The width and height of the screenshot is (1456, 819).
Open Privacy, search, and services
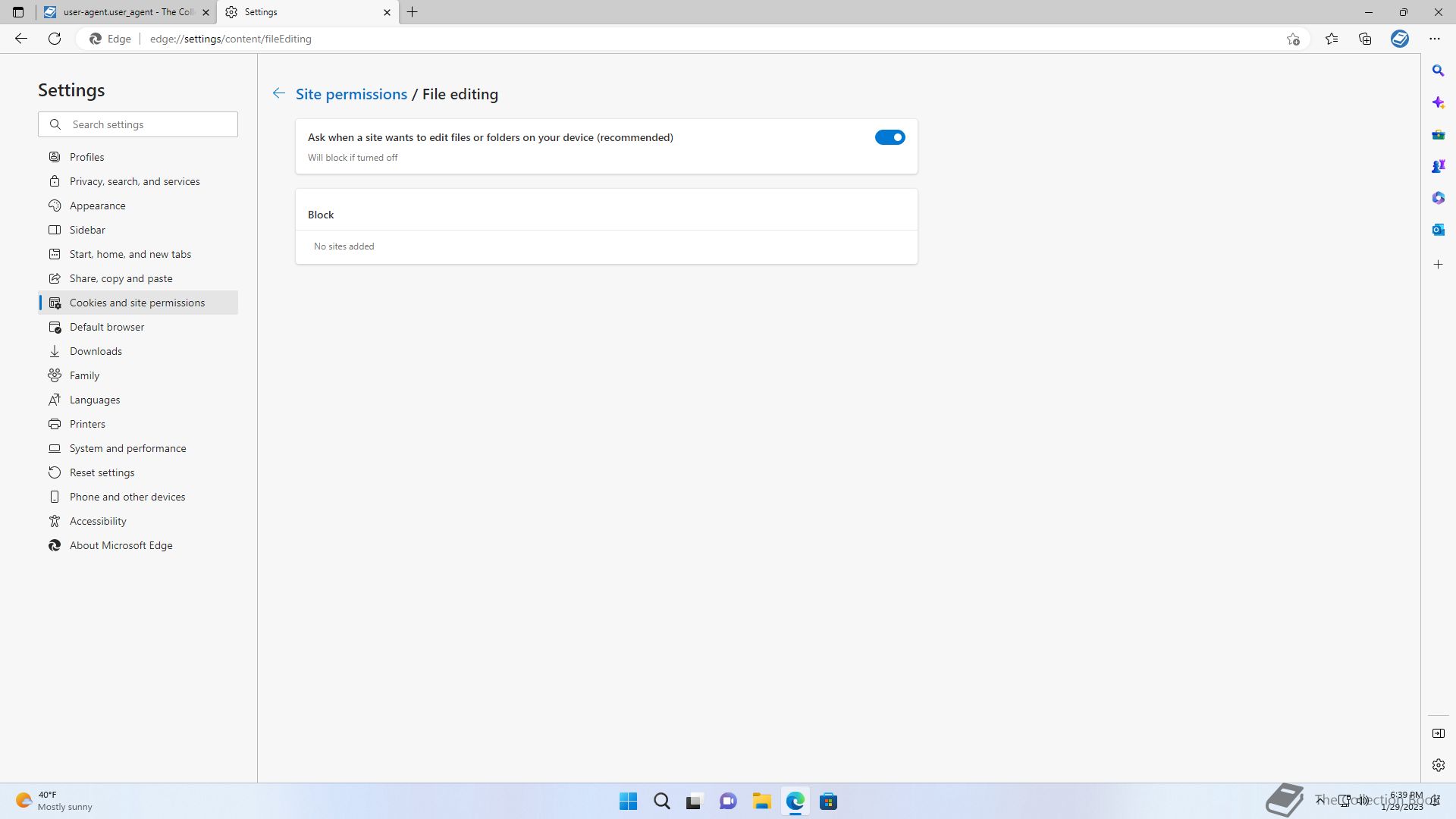point(138,181)
